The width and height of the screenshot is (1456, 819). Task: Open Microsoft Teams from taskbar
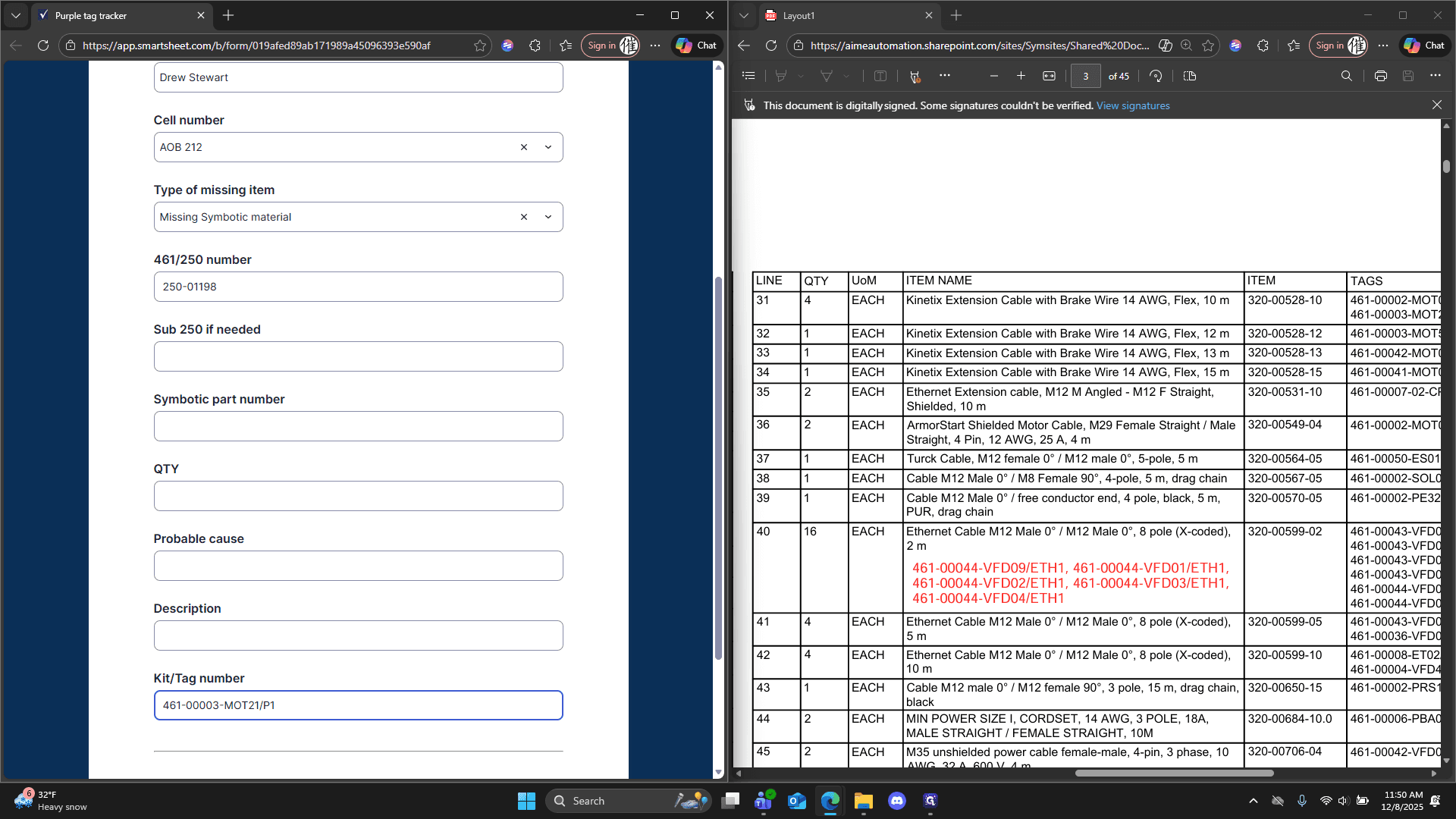click(x=764, y=801)
